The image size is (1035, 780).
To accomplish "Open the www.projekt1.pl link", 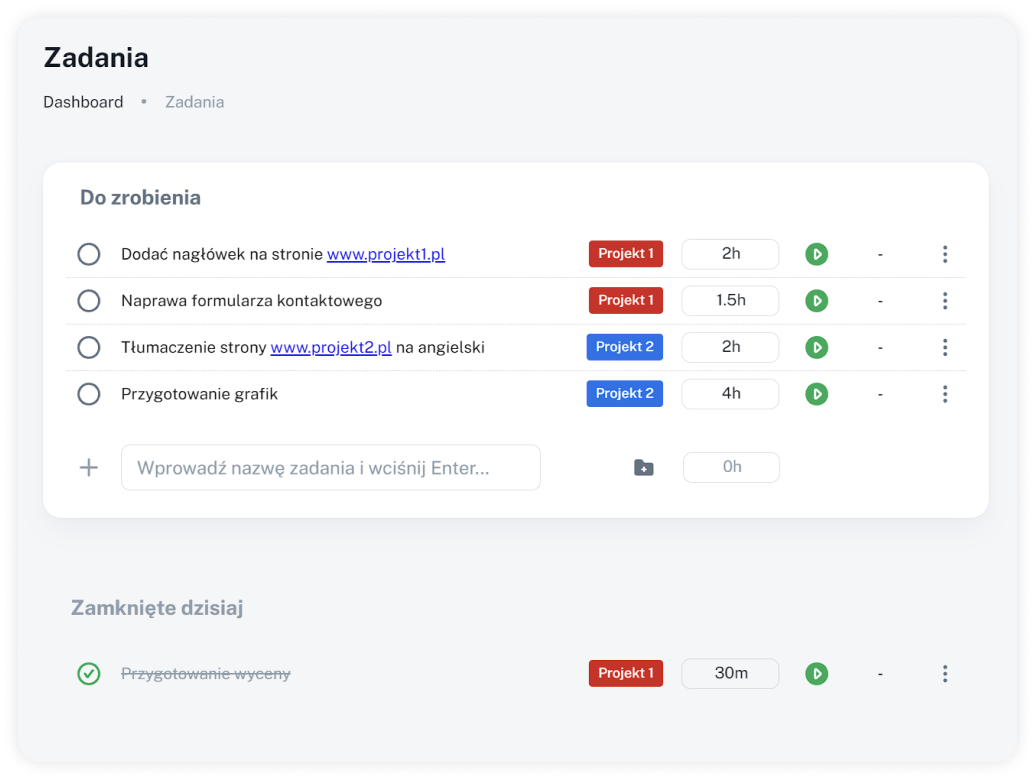I will (385, 254).
